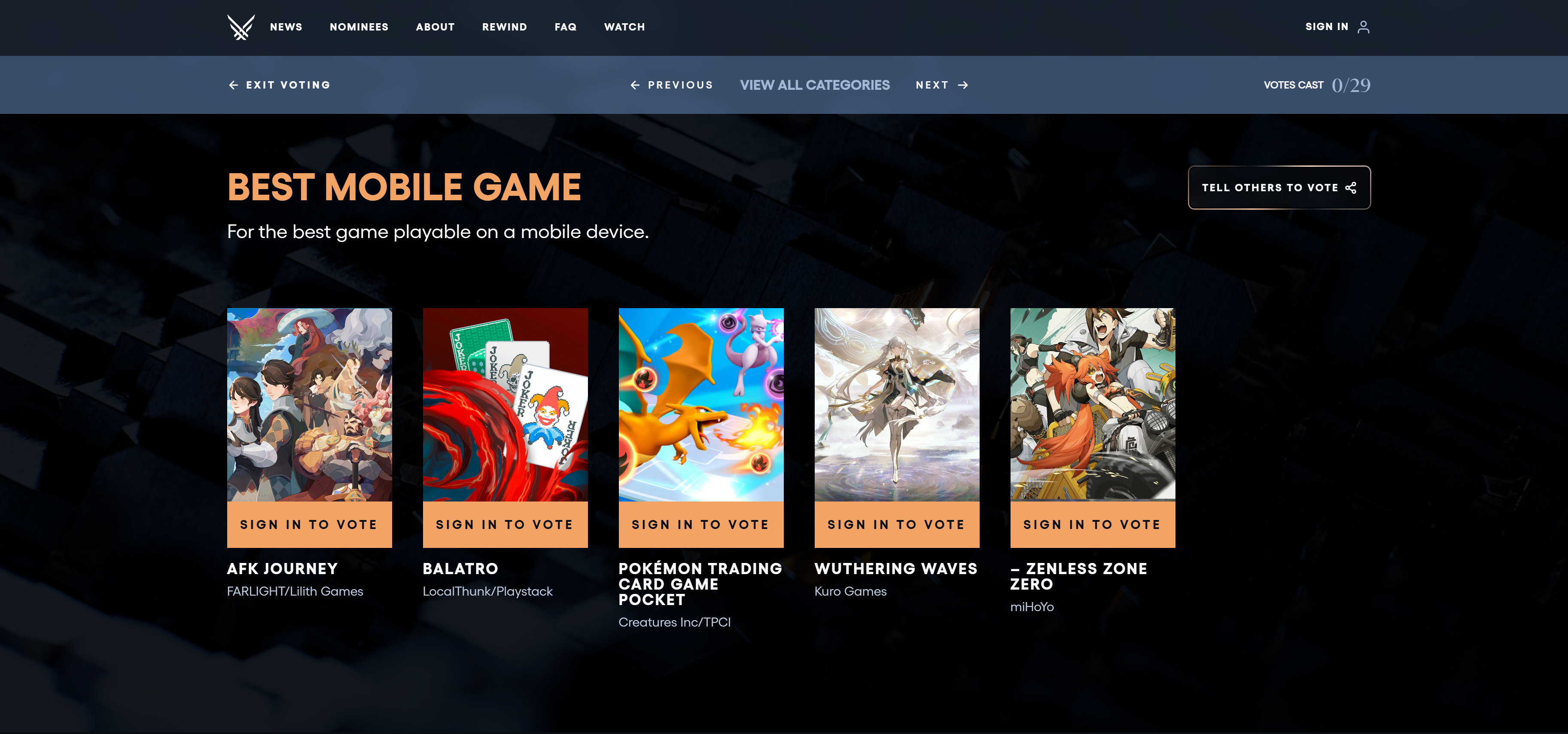Go to the Nominees page
Screen dimensions: 1568x734
point(359,27)
